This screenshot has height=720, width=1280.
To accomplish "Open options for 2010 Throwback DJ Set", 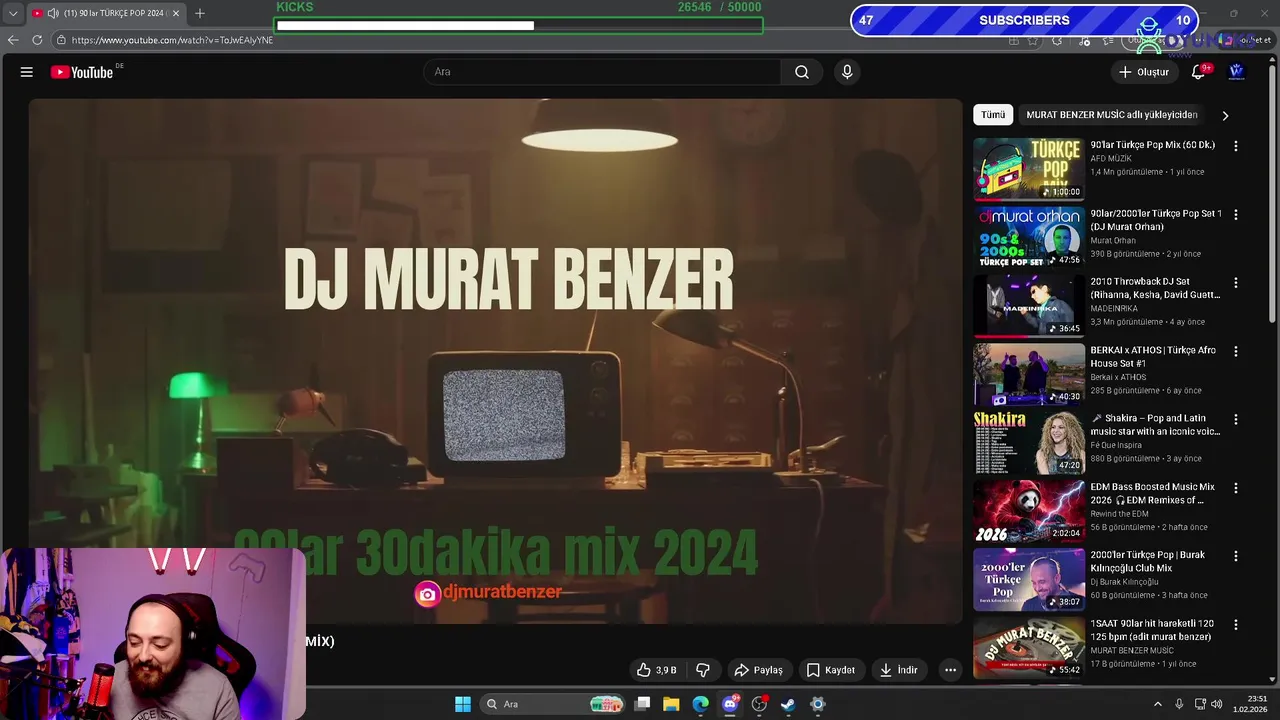I will [x=1236, y=283].
